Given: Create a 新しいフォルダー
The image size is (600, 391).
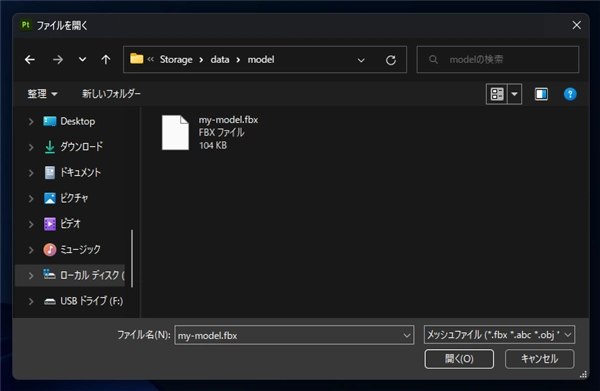Looking at the screenshot, I should pos(111,94).
